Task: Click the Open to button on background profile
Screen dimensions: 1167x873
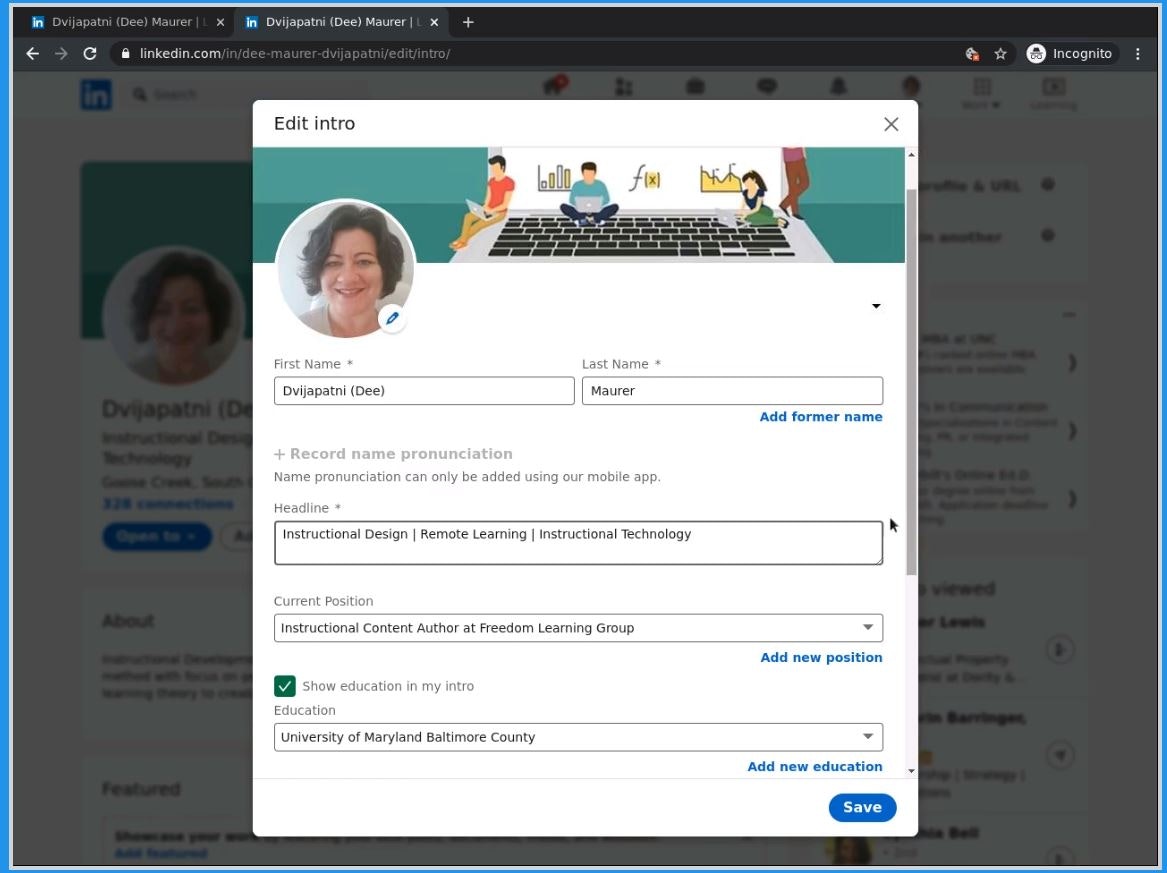Action: [x=157, y=537]
